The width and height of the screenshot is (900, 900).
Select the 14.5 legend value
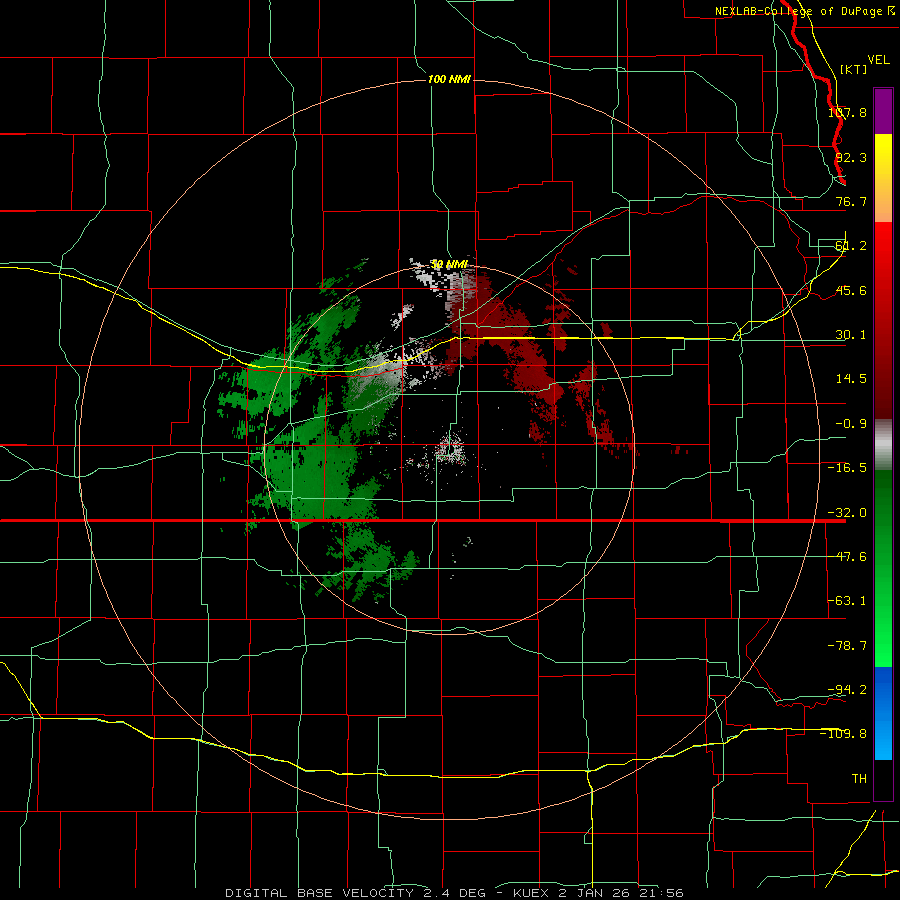[x=851, y=379]
